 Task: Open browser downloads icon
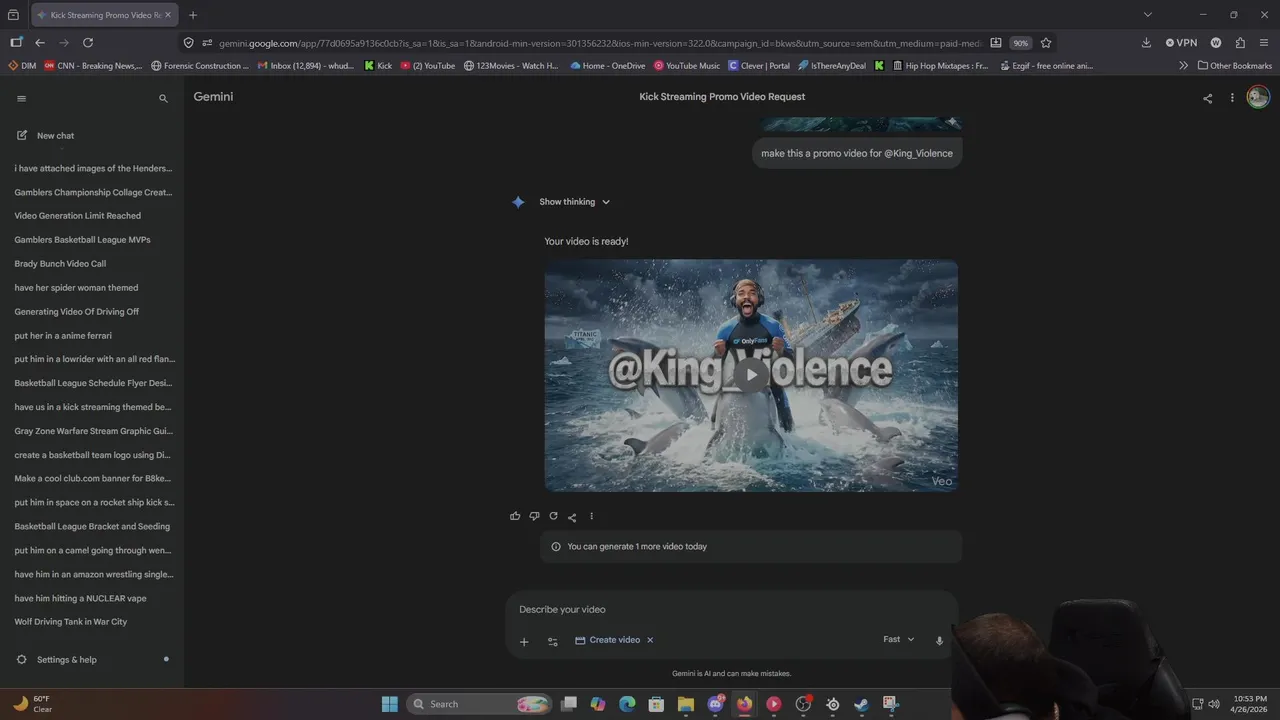[1146, 43]
